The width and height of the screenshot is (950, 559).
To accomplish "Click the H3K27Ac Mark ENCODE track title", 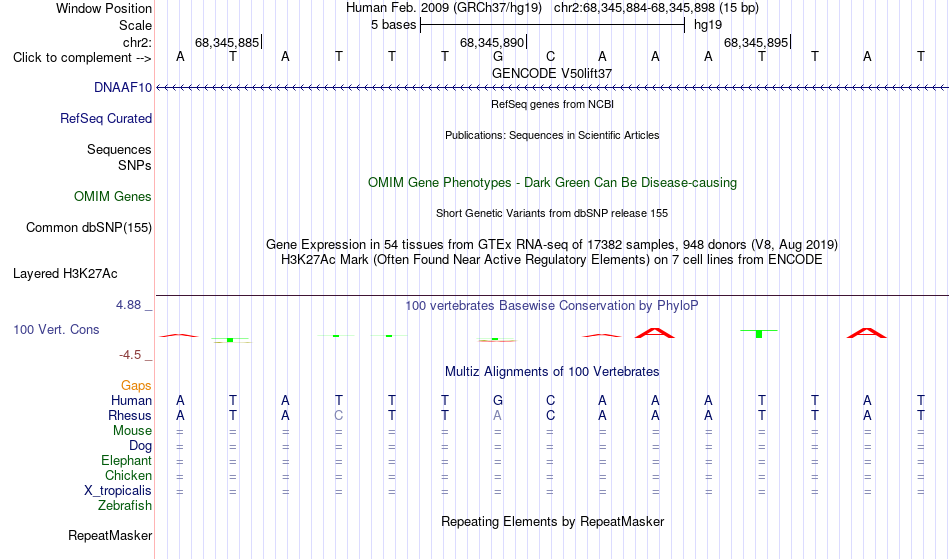I will click(x=552, y=260).
